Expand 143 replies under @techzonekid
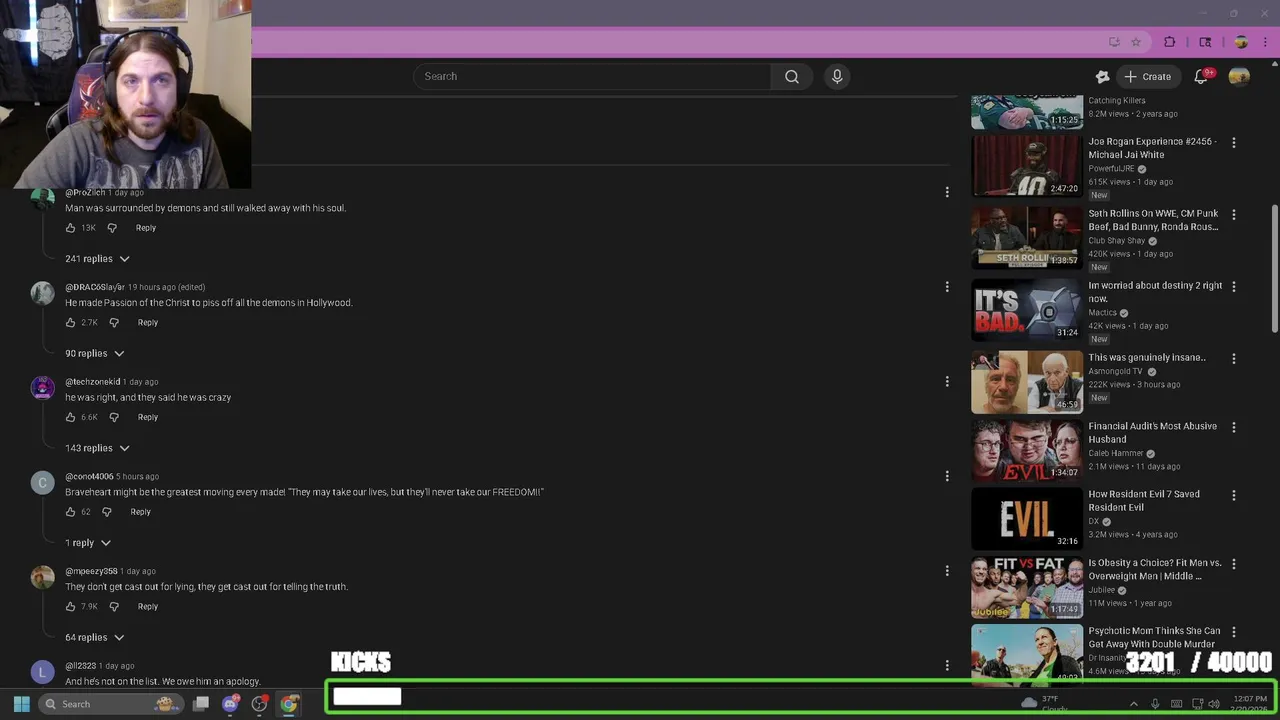 click(x=97, y=448)
